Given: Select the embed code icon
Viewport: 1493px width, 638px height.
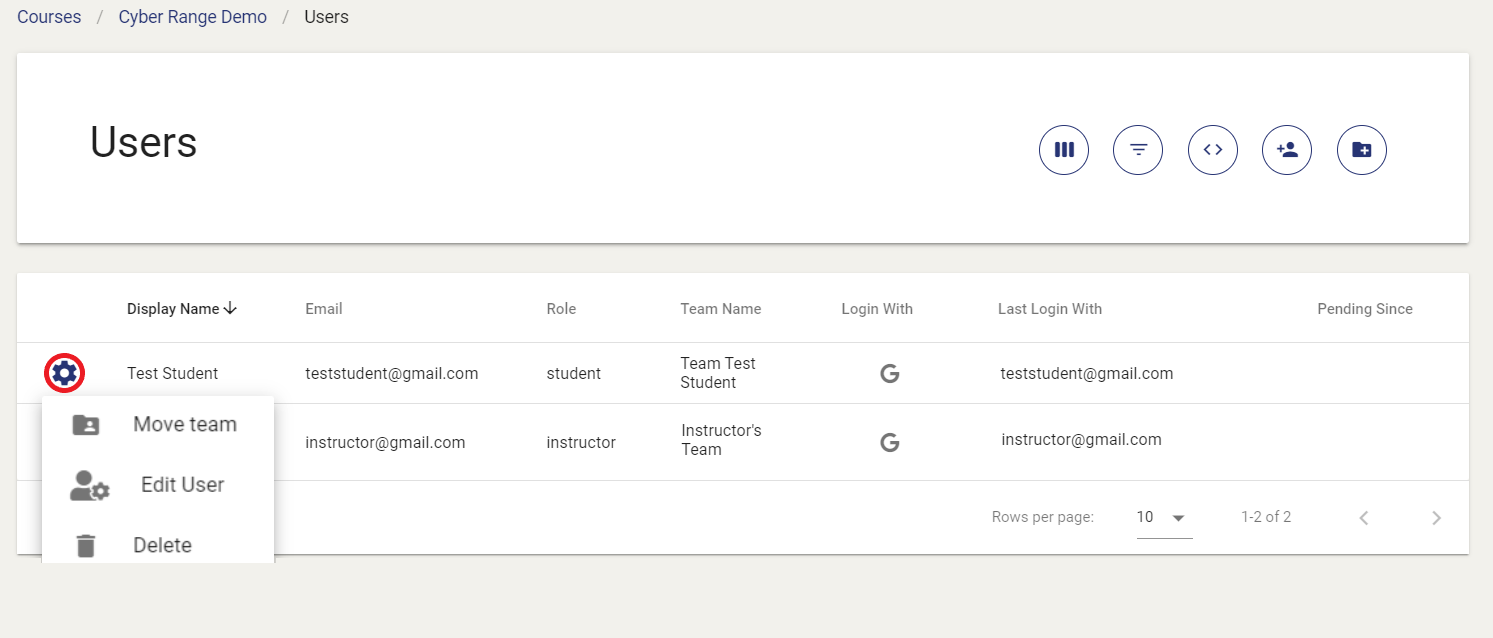Looking at the screenshot, I should coord(1212,149).
